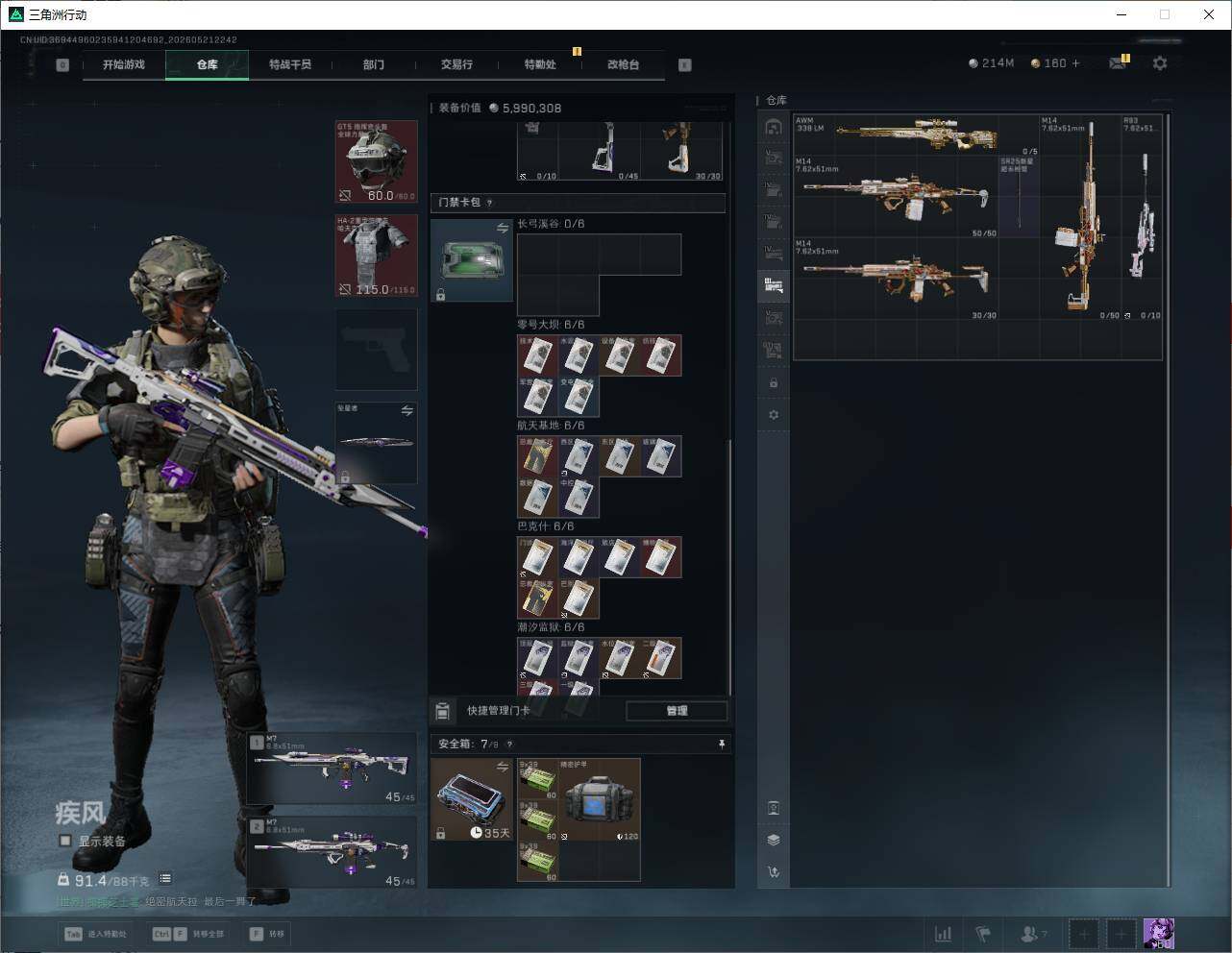The height and width of the screenshot is (953, 1232).
Task: Switch to the 特勤处 tab
Action: pyautogui.click(x=540, y=64)
